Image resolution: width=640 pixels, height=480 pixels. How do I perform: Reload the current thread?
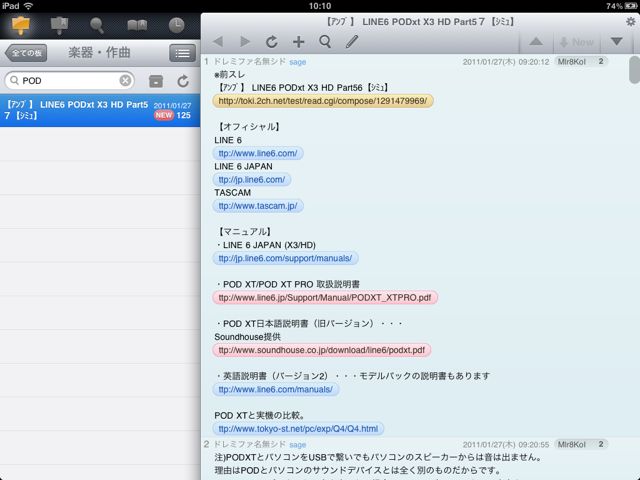(x=272, y=42)
